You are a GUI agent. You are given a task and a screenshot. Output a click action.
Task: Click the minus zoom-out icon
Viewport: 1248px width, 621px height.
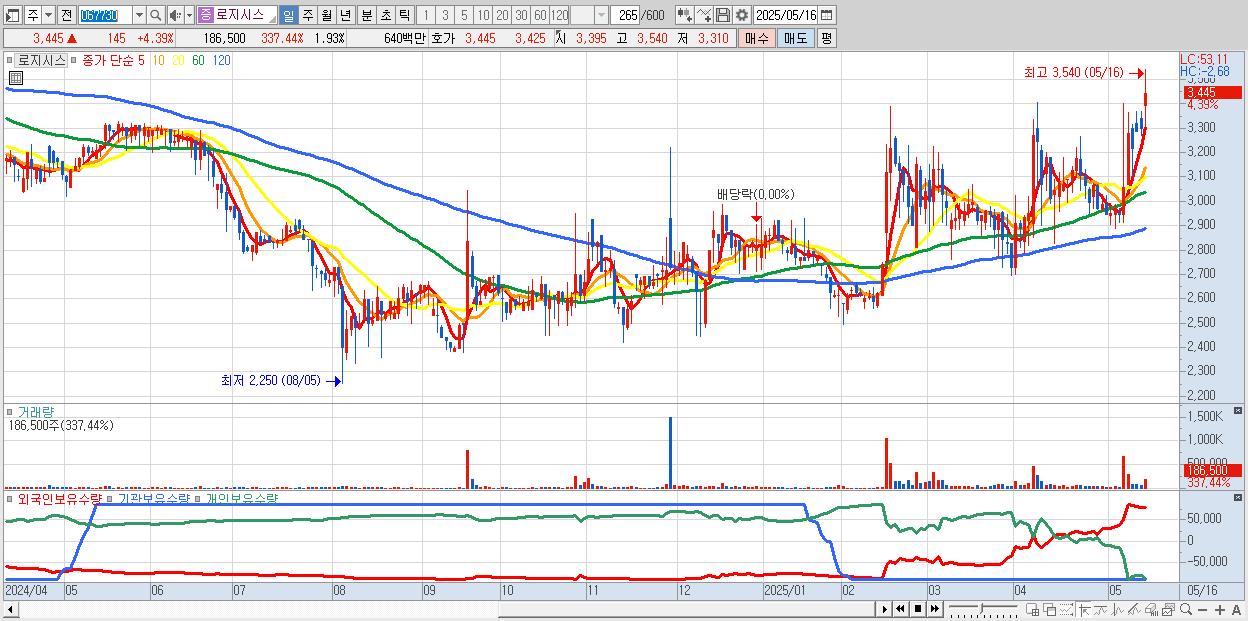point(1202,609)
